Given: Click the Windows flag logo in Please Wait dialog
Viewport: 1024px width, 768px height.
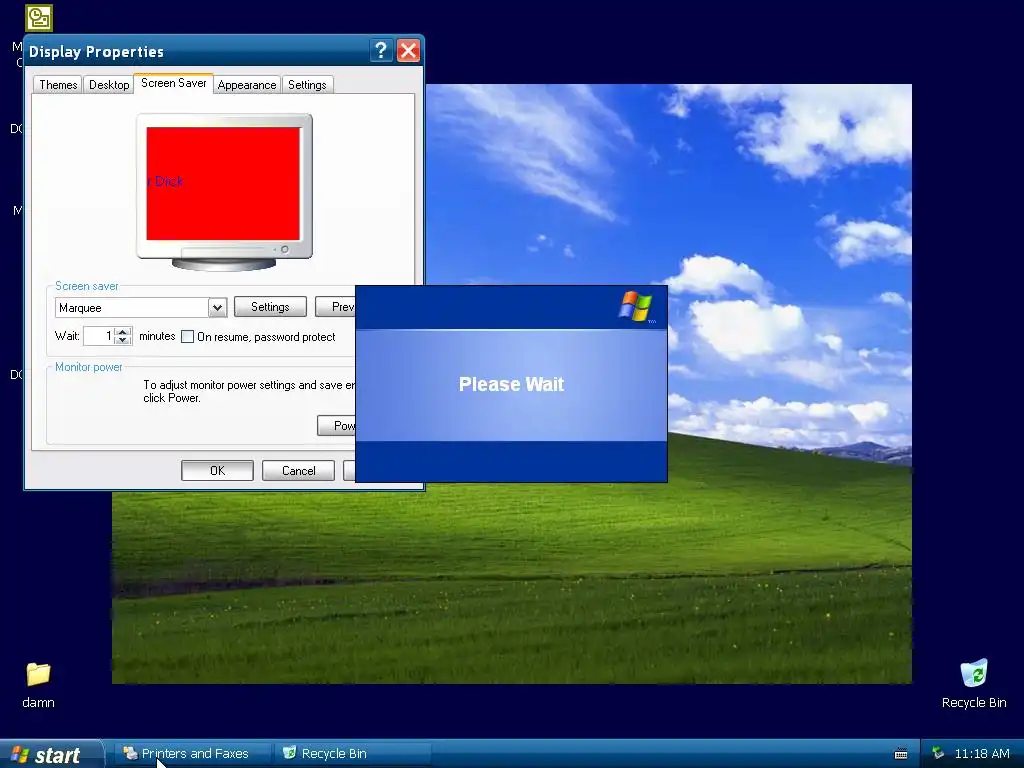Looking at the screenshot, I should point(635,307).
